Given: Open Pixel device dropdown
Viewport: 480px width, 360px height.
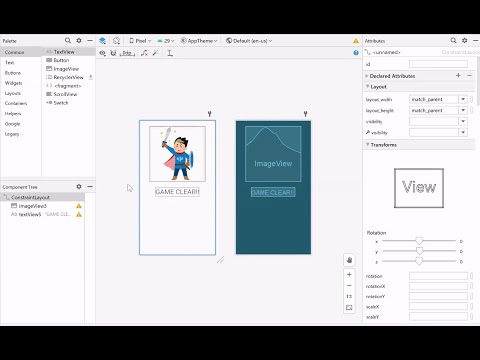Looking at the screenshot, I should tap(140, 41).
